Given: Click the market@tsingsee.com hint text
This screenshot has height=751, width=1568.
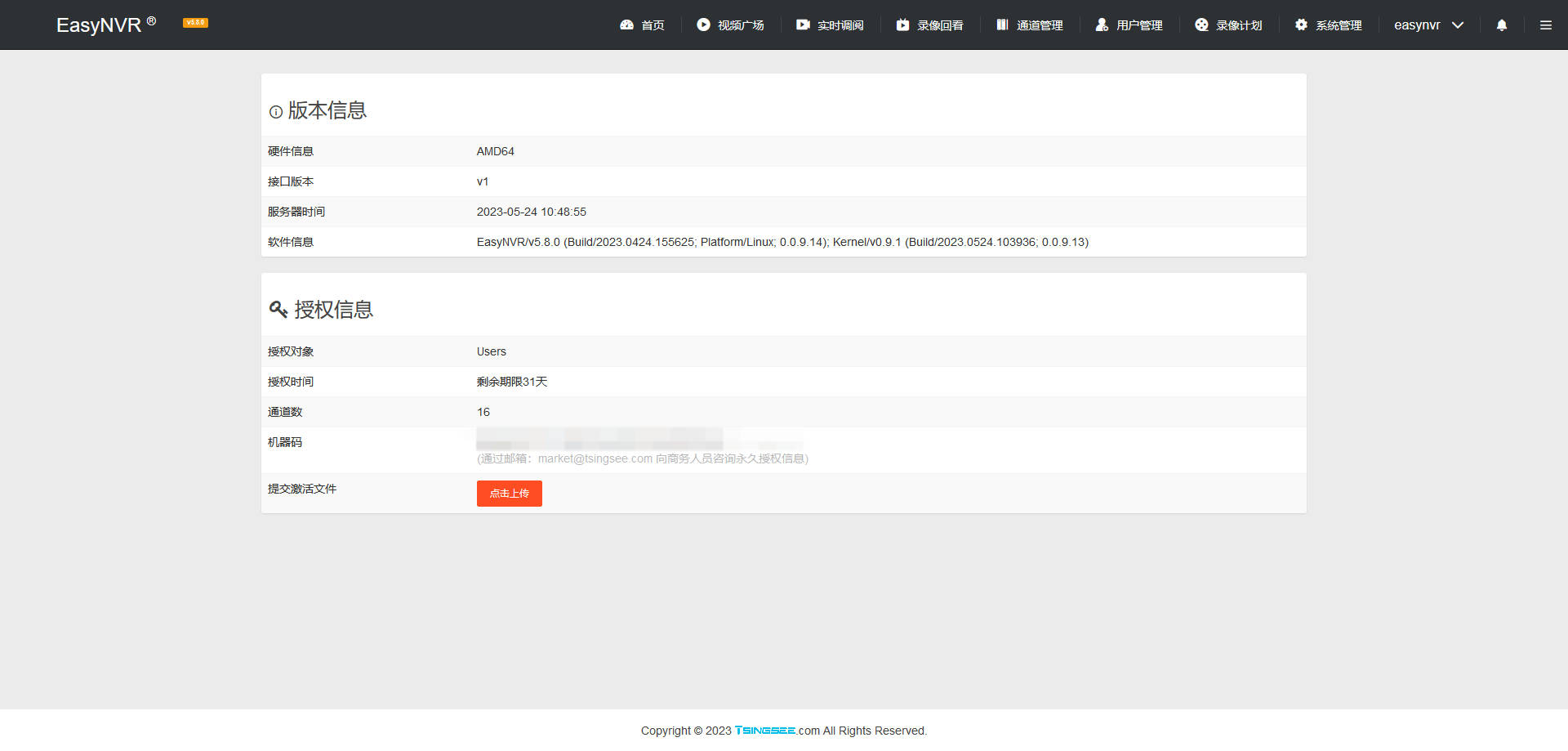Looking at the screenshot, I should click(643, 458).
